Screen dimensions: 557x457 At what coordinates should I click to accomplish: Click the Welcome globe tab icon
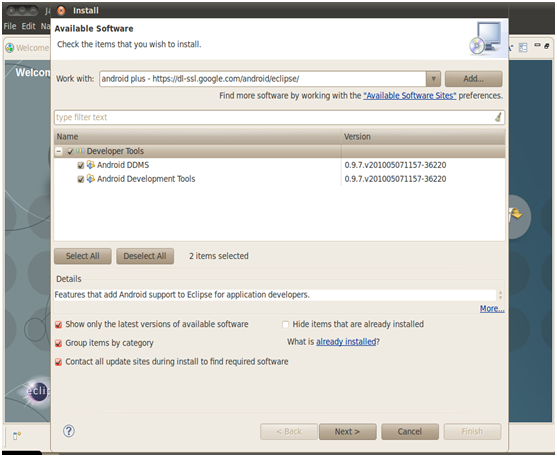click(10, 48)
